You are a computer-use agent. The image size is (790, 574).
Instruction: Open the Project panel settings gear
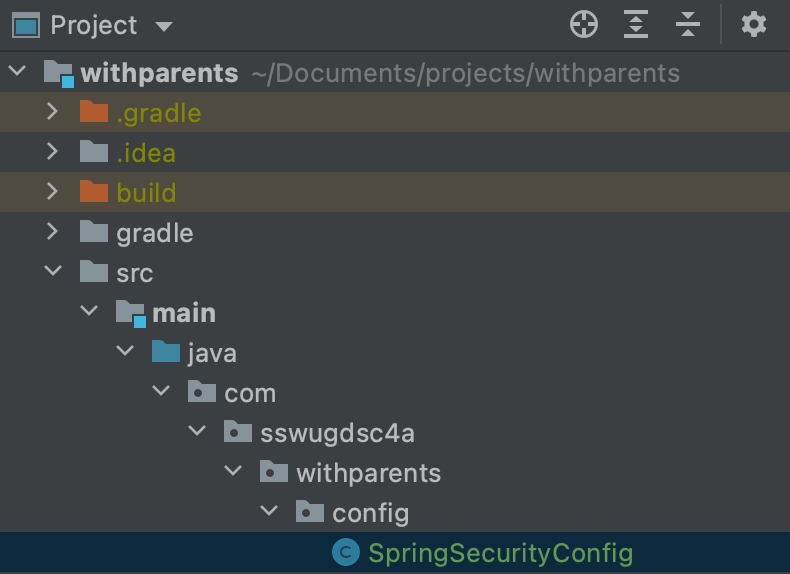(x=754, y=24)
